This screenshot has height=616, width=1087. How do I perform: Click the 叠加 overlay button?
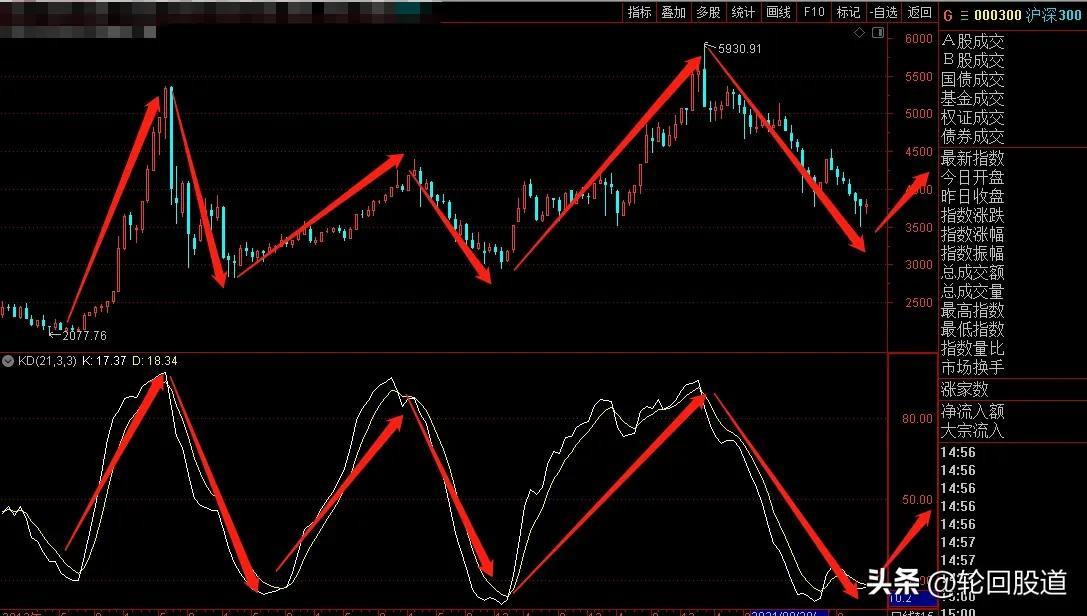coord(674,12)
